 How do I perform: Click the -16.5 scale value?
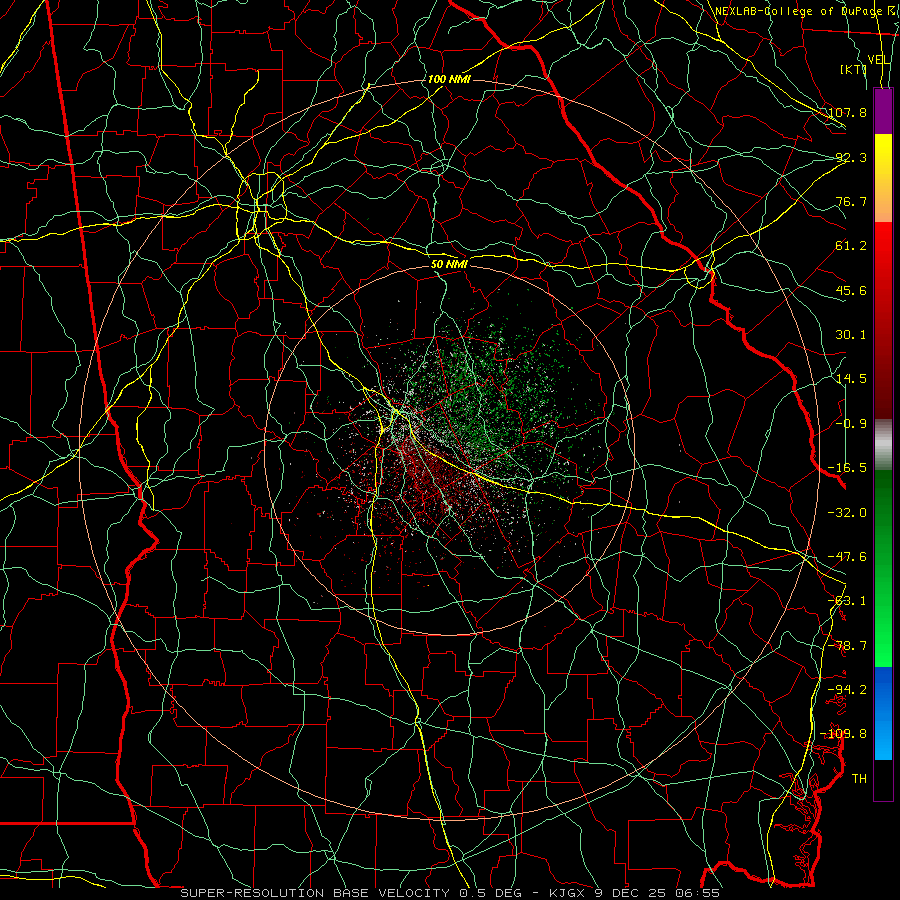tap(847, 468)
